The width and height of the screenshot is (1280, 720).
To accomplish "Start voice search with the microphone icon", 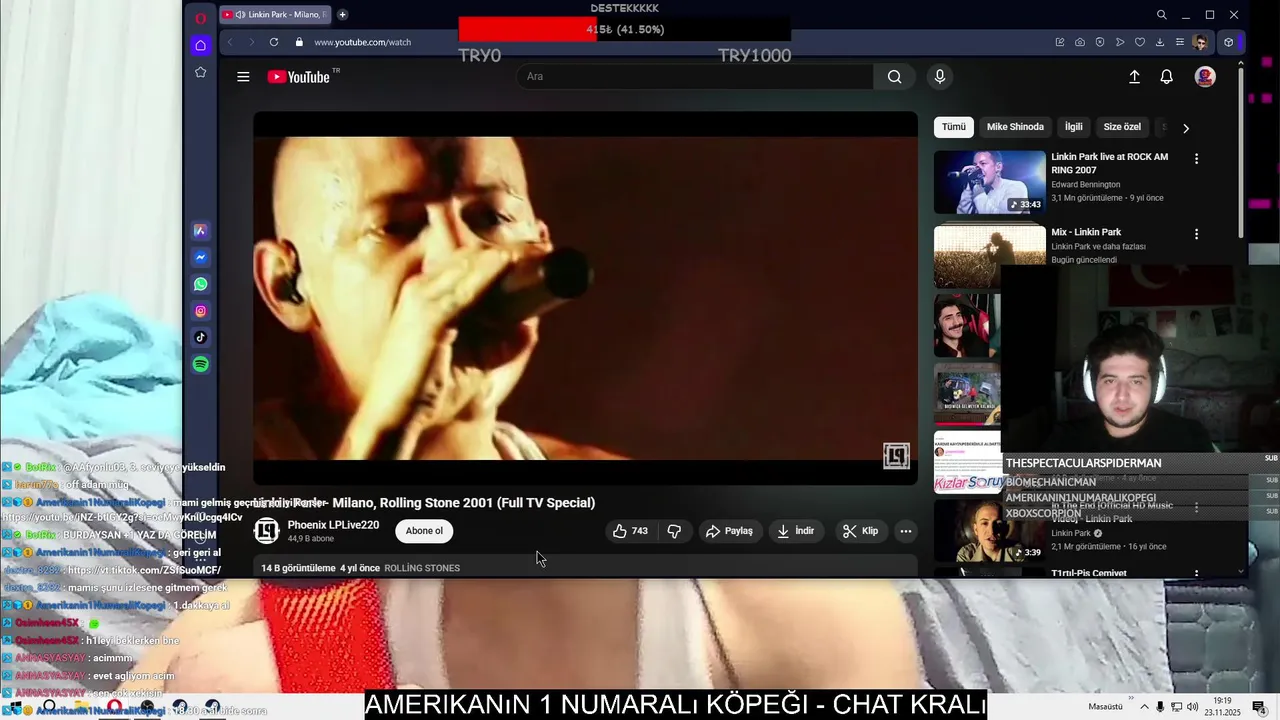I will coord(939,77).
